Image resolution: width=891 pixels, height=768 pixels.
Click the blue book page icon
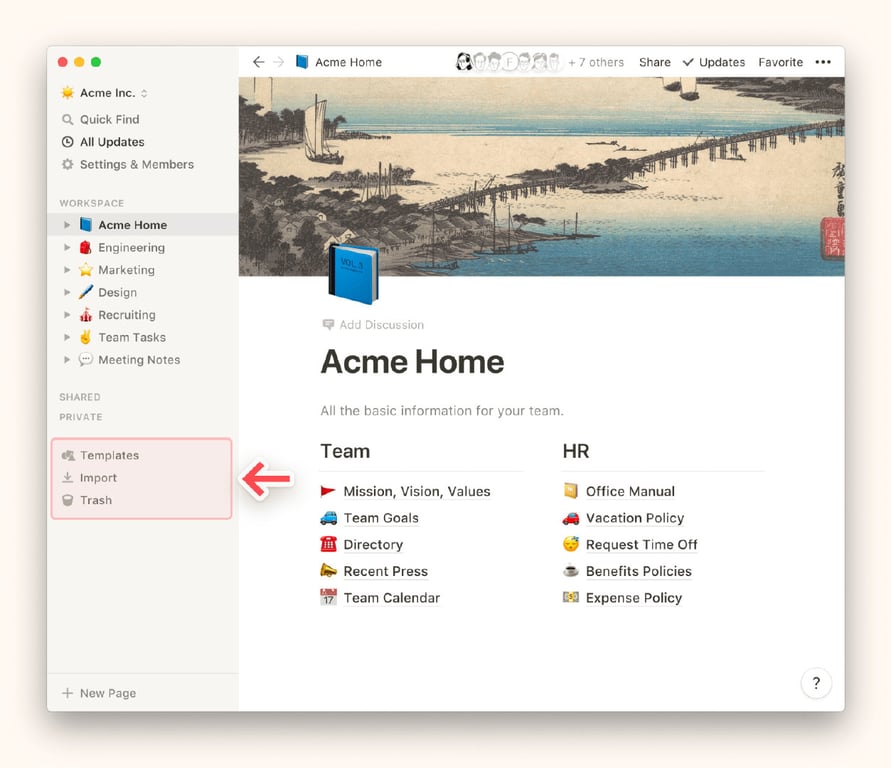click(353, 274)
